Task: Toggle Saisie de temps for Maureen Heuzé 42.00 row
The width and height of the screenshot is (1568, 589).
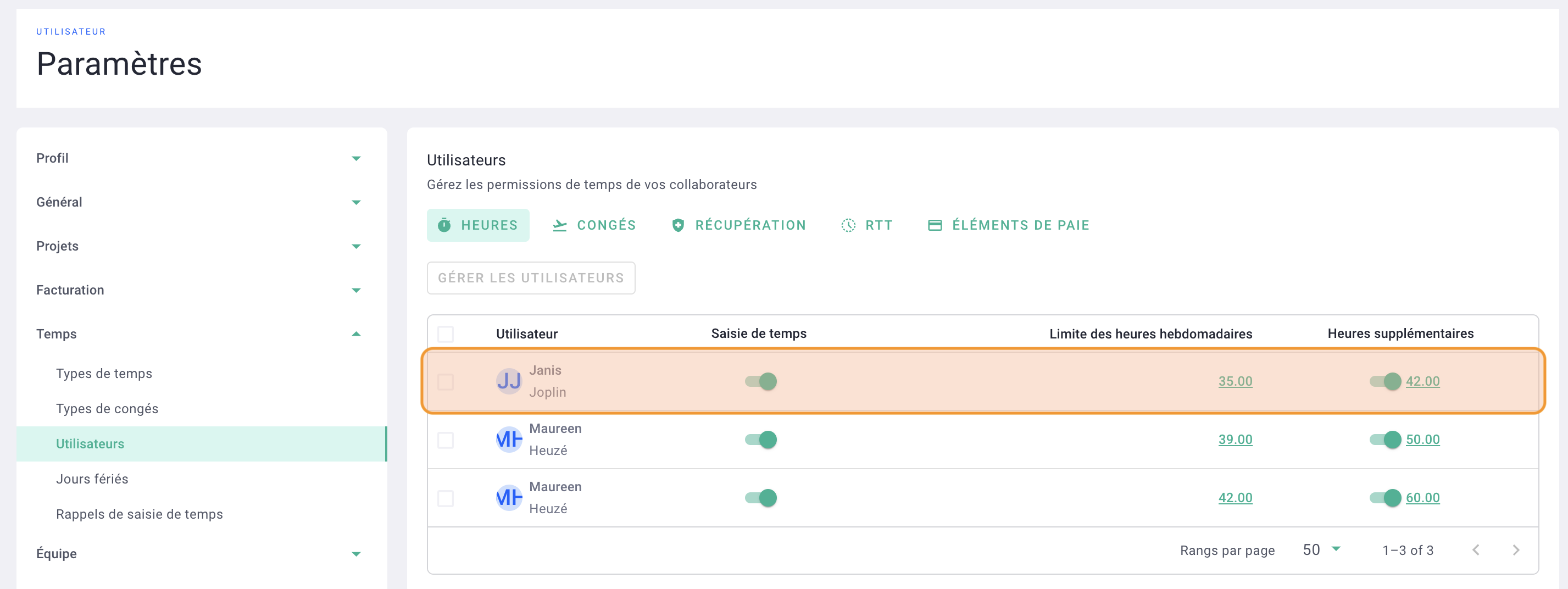Action: click(761, 498)
